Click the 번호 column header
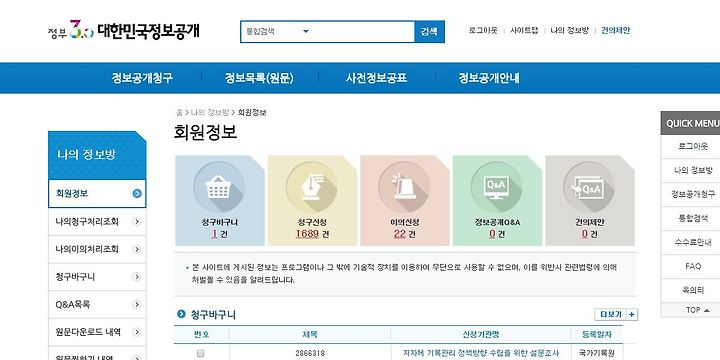The height and width of the screenshot is (360, 720). [202, 335]
